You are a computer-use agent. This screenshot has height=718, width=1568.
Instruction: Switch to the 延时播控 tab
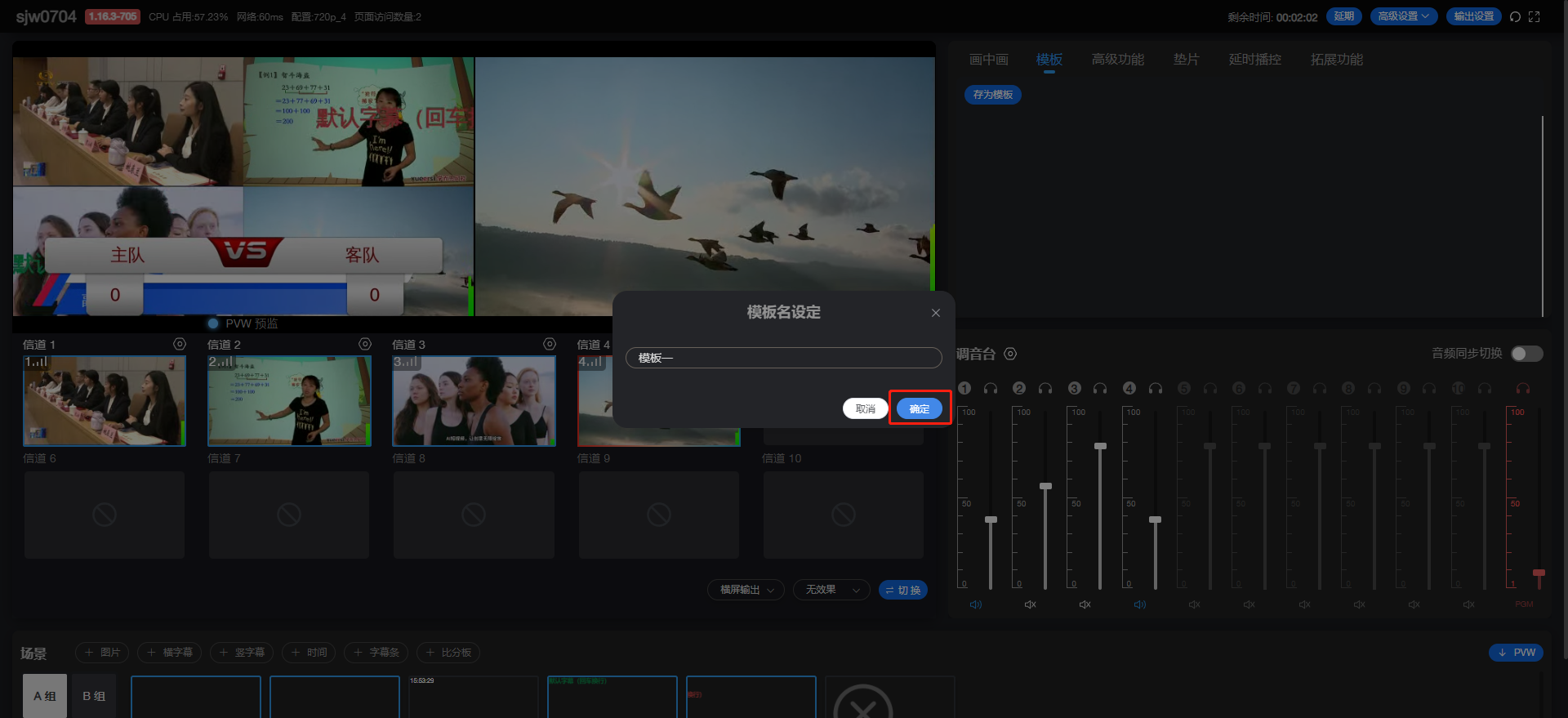[1254, 60]
